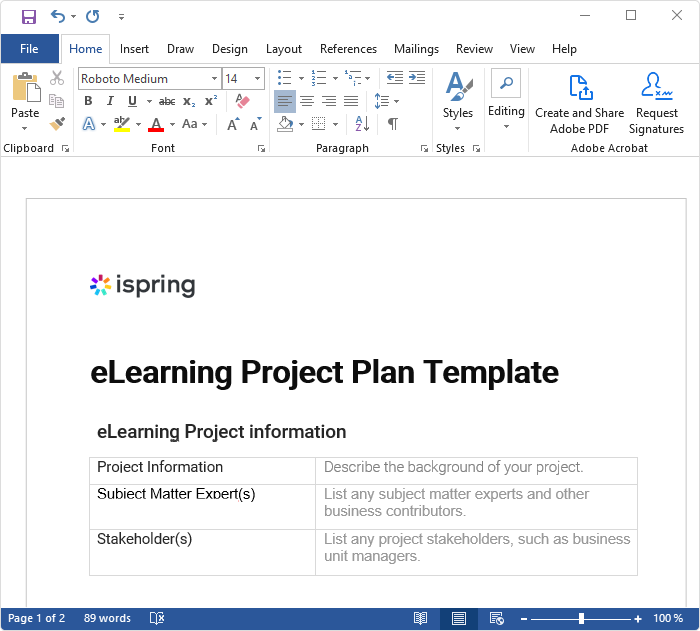Viewport: 700px width, 631px height.
Task: Apply subscript formatting
Action: pos(189,102)
